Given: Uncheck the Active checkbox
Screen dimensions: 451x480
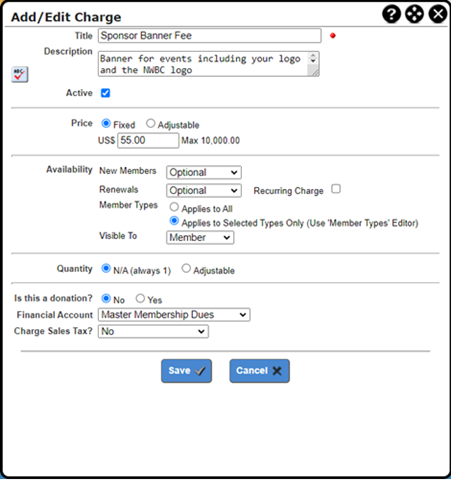Looking at the screenshot, I should tap(105, 93).
